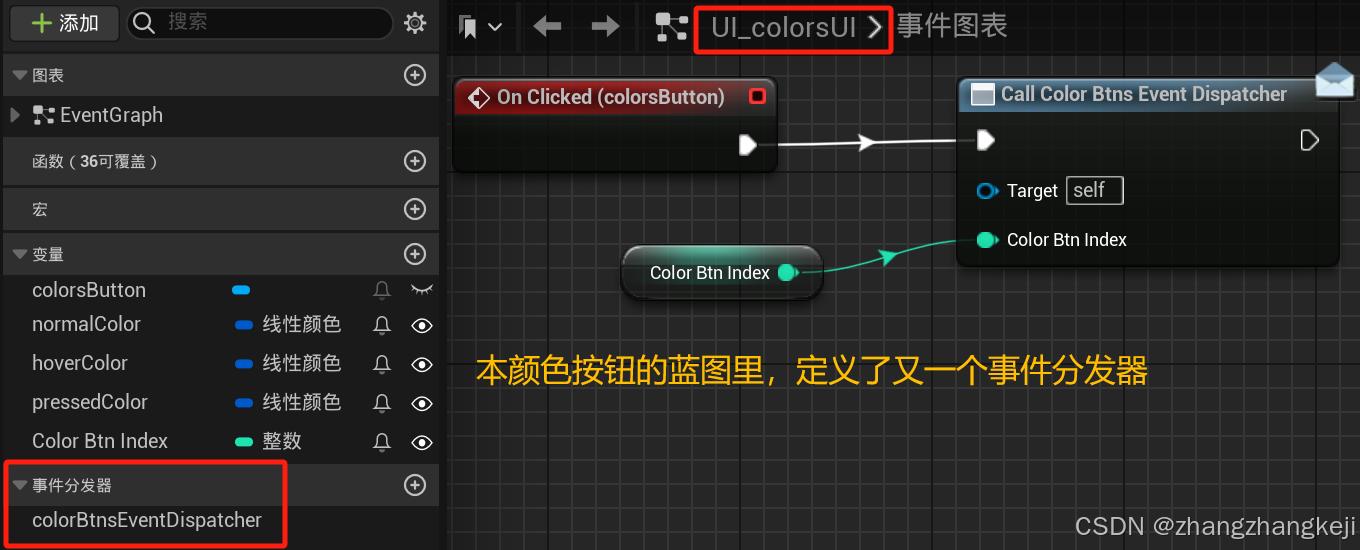The width and height of the screenshot is (1360, 550).
Task: Click the blueprint graph hierarchy icon
Action: click(671, 27)
